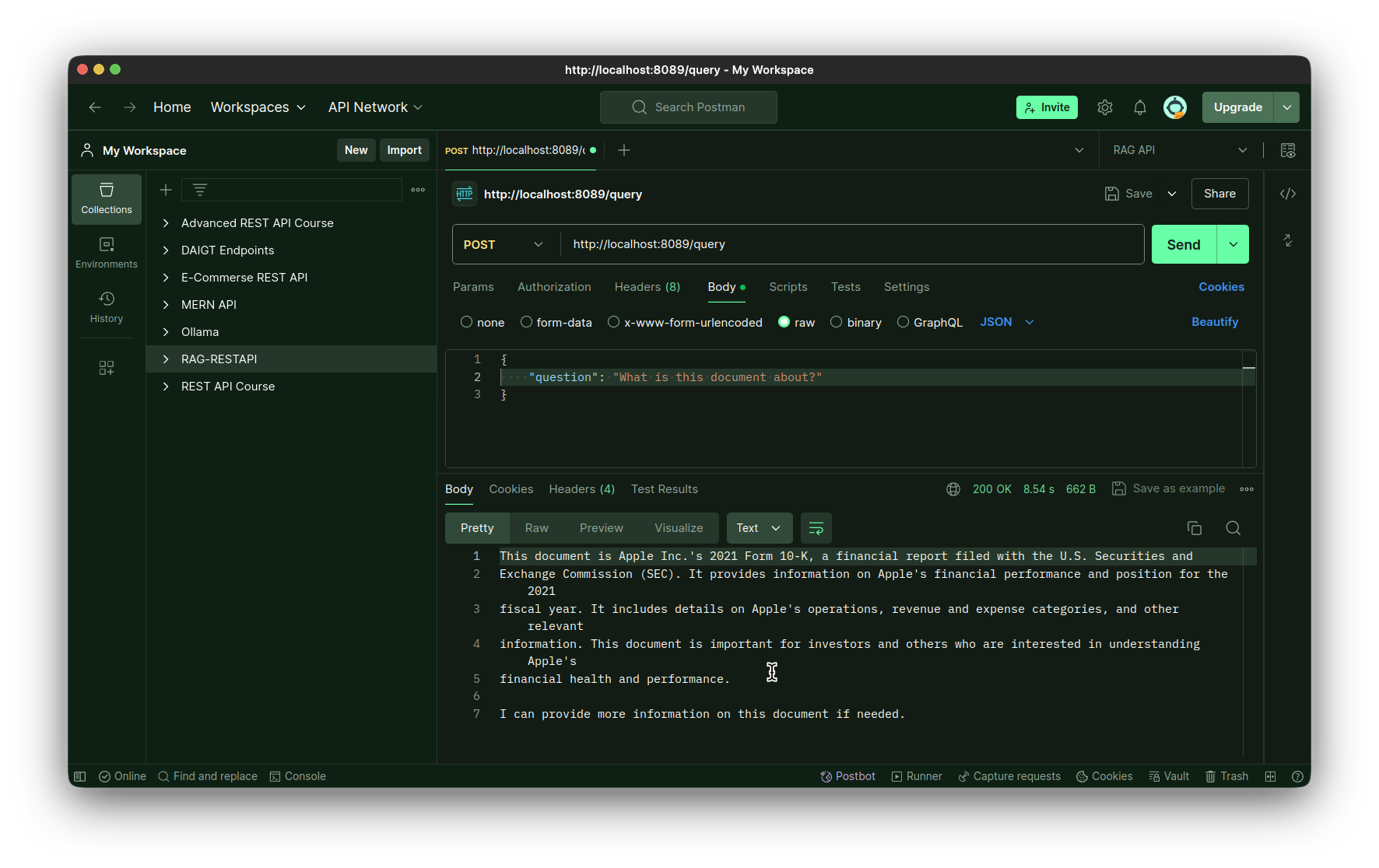Switch to request Headers (8) tab
This screenshot has height=868, width=1379.
point(647,287)
